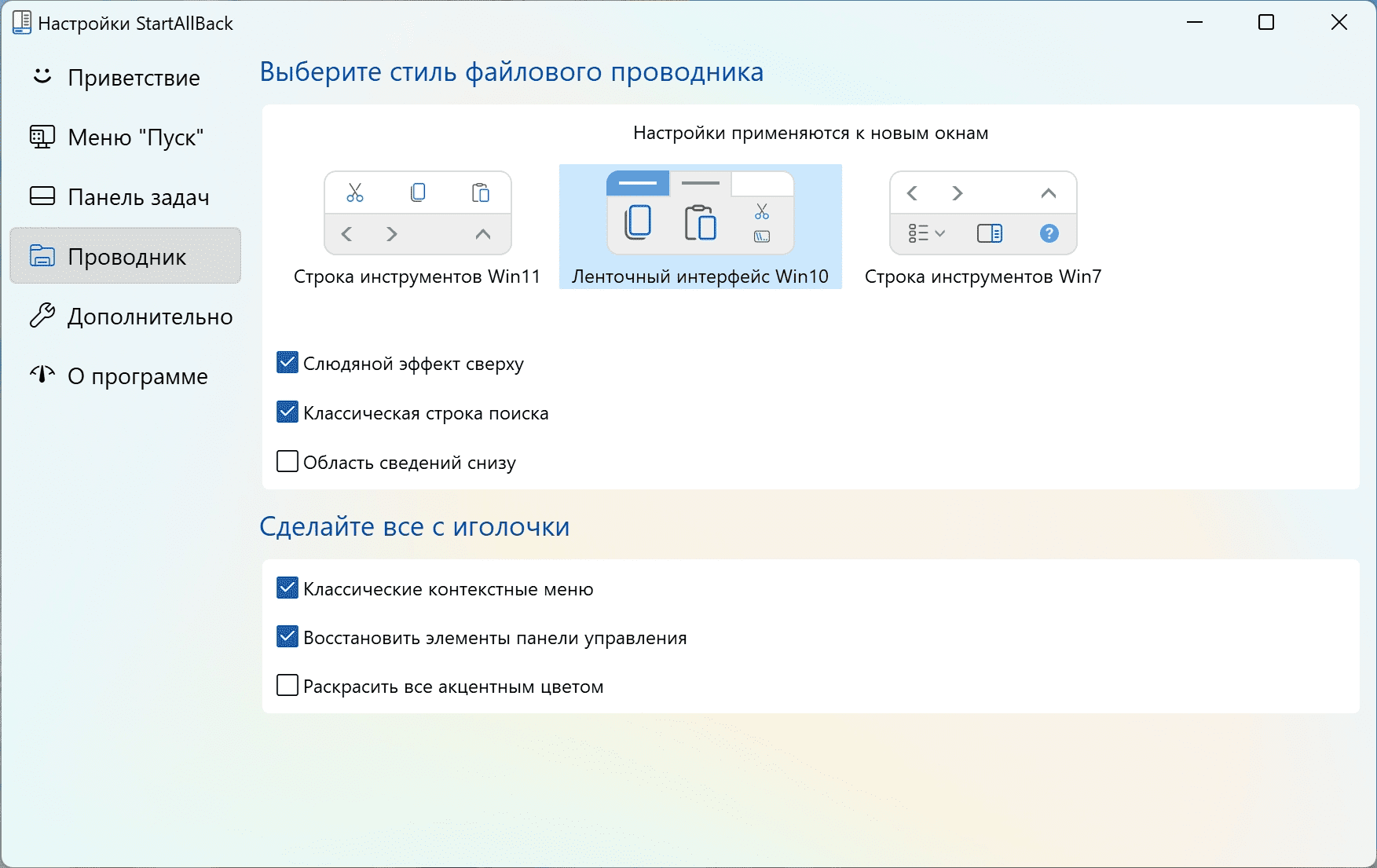The height and width of the screenshot is (868, 1377).
Task: Uncheck Классическая строка поиска
Action: [x=287, y=412]
